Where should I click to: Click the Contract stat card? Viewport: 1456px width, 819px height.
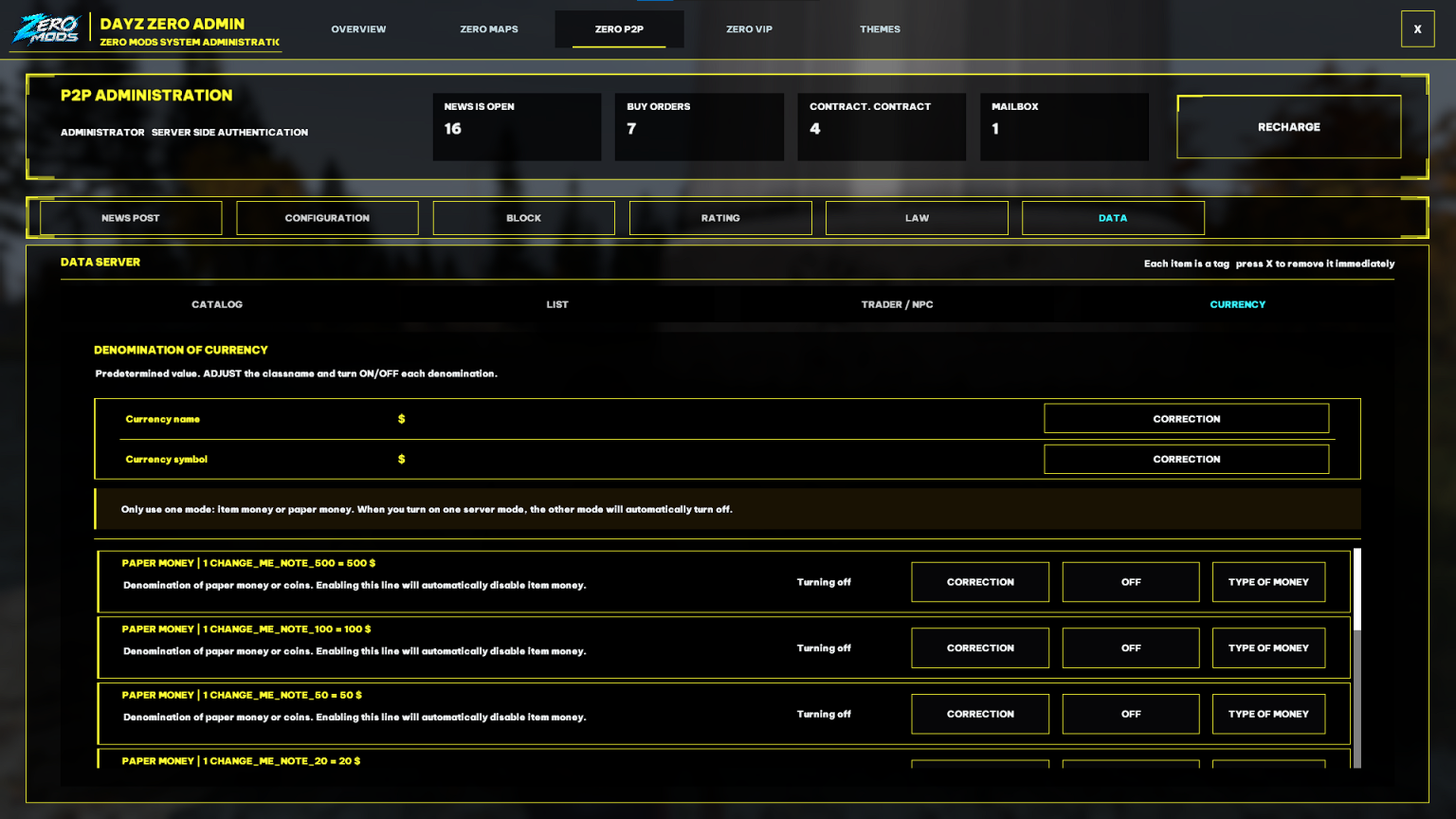pos(882,126)
